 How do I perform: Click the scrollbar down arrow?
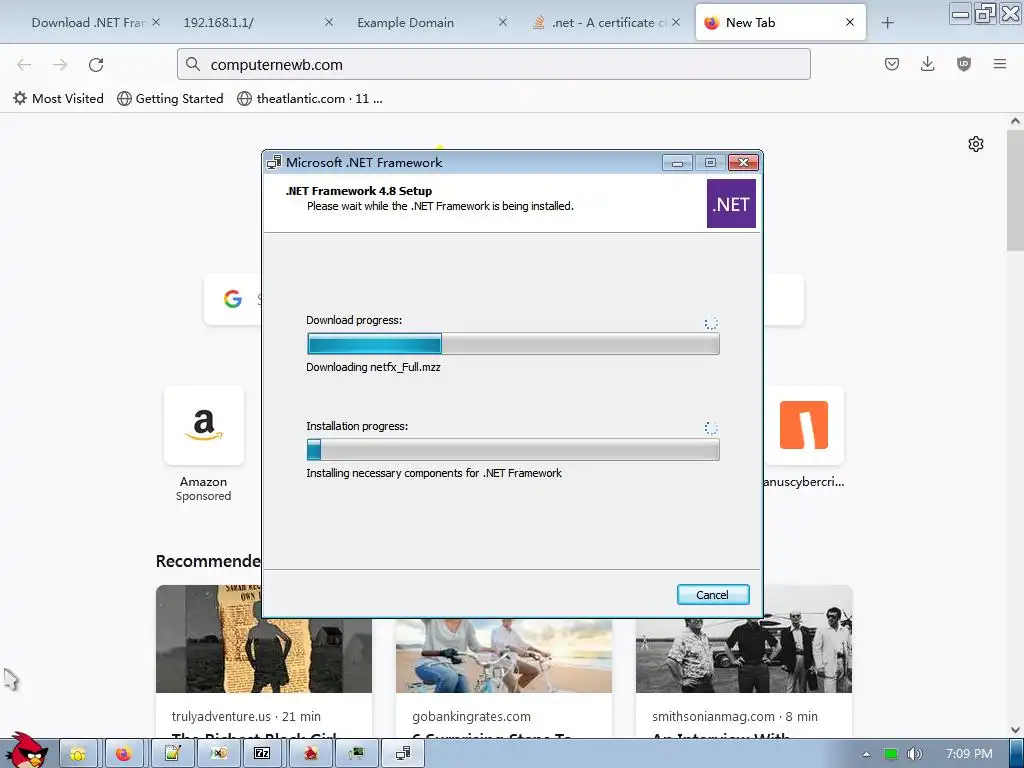click(x=1015, y=729)
